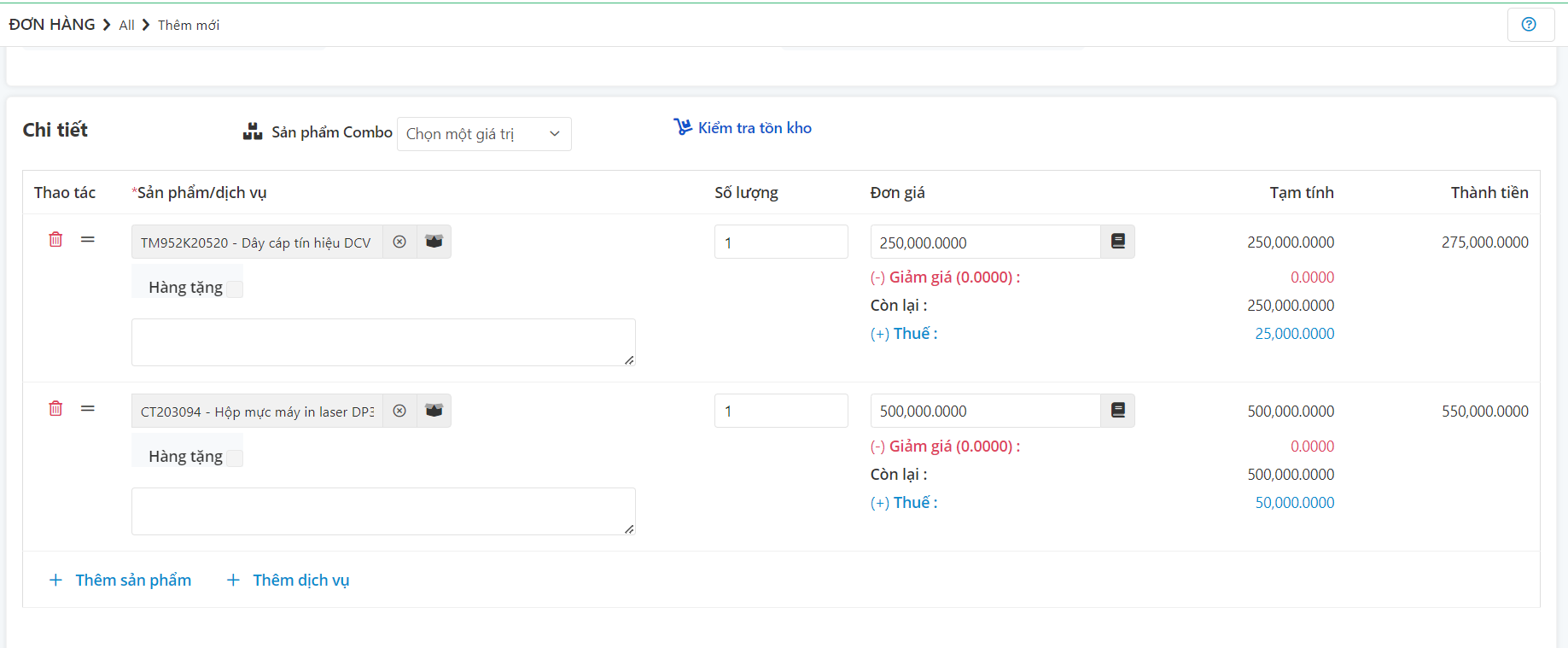Open price book icon beside 250,000.0000
1568x648 pixels.
(x=1117, y=242)
